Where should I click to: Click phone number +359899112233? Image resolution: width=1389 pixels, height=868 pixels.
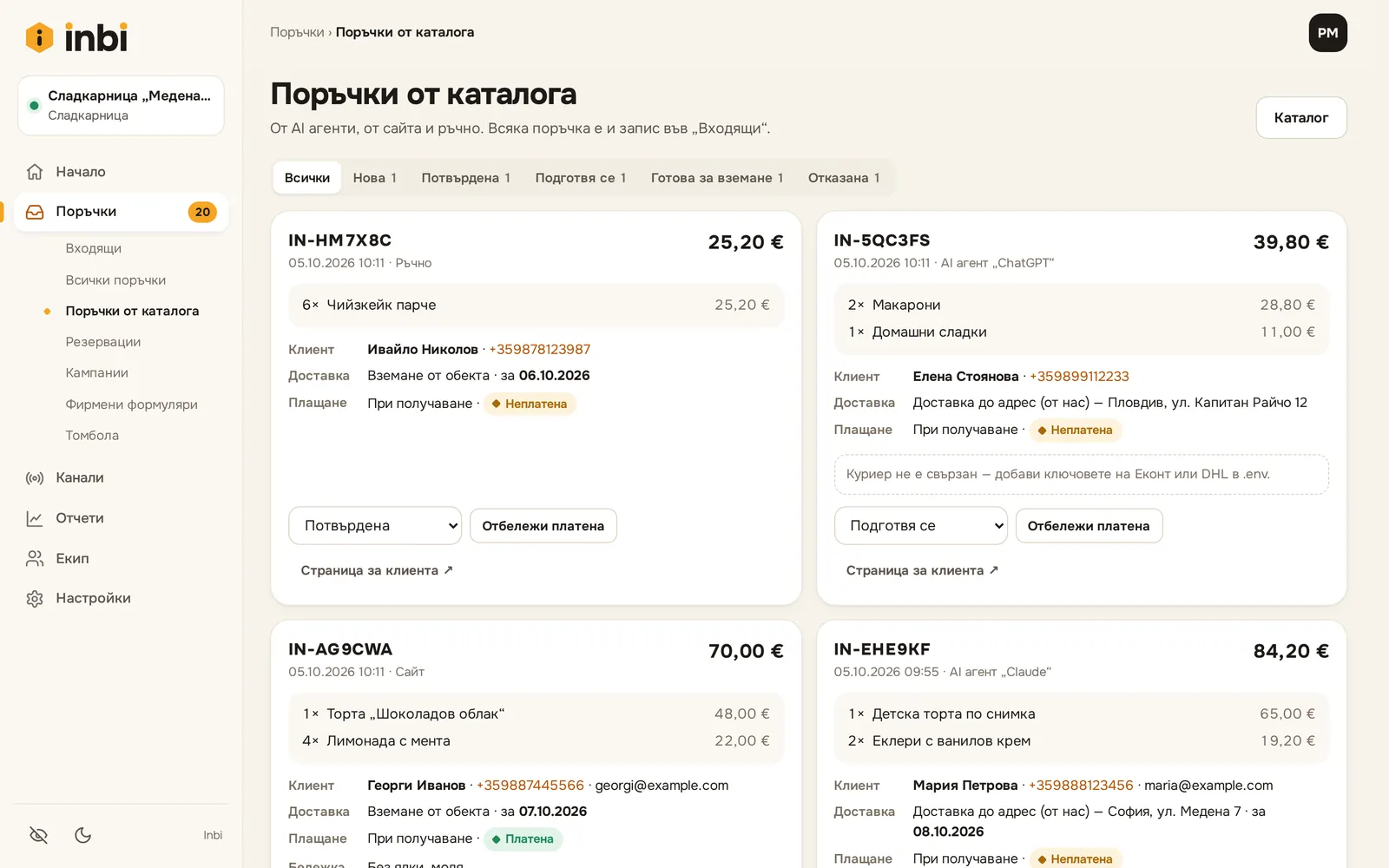point(1079,377)
